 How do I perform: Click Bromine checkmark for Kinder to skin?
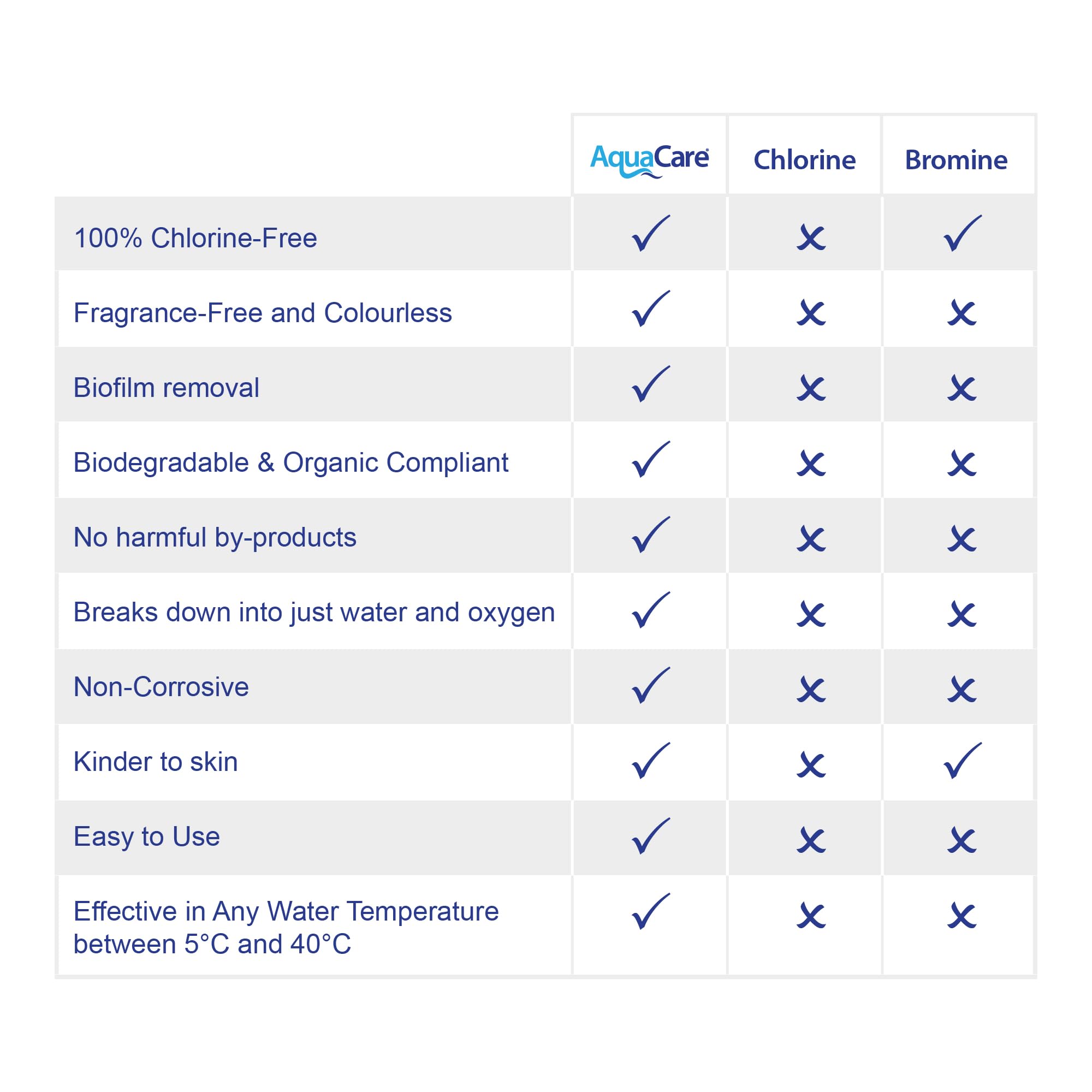(x=962, y=761)
